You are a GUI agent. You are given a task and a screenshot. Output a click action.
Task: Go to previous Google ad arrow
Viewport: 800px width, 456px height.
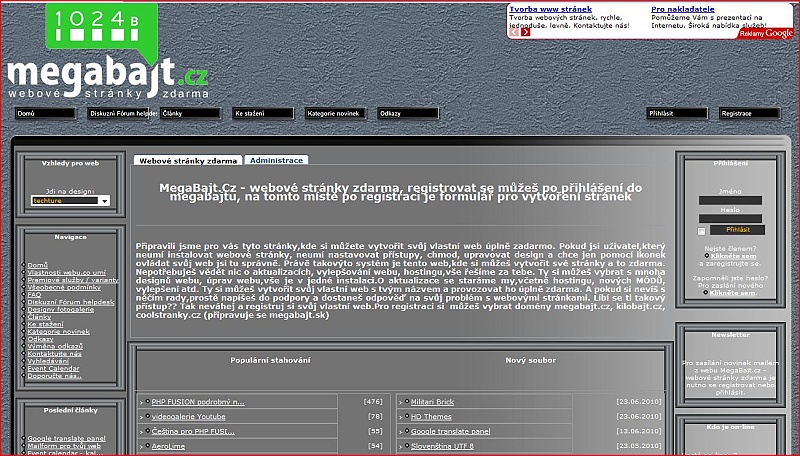click(514, 32)
